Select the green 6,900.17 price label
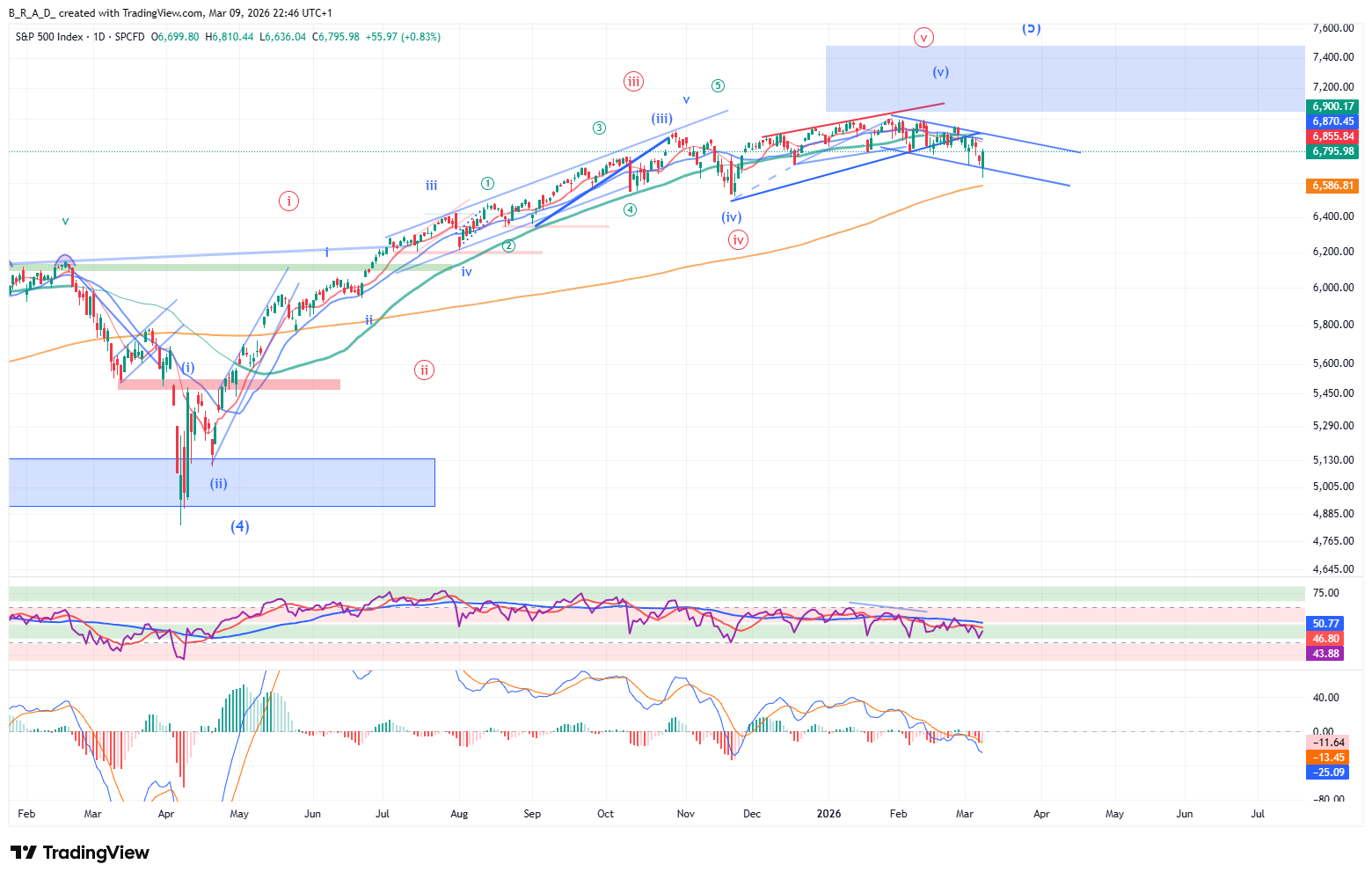 [x=1332, y=106]
